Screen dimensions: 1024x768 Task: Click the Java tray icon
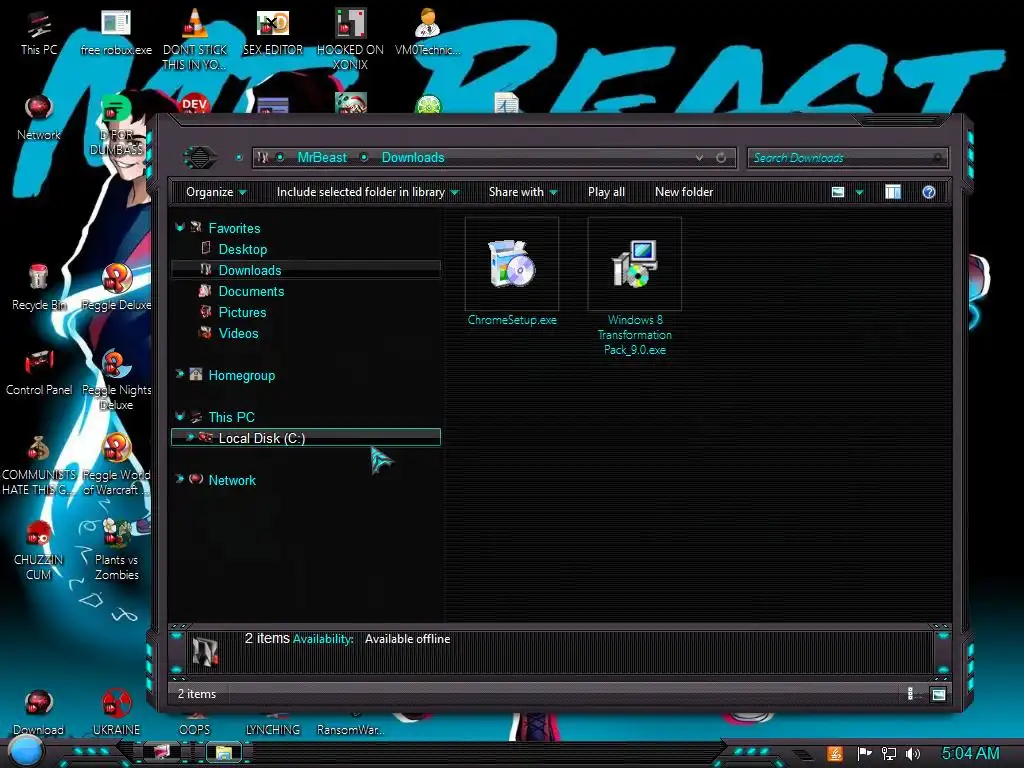click(x=834, y=754)
